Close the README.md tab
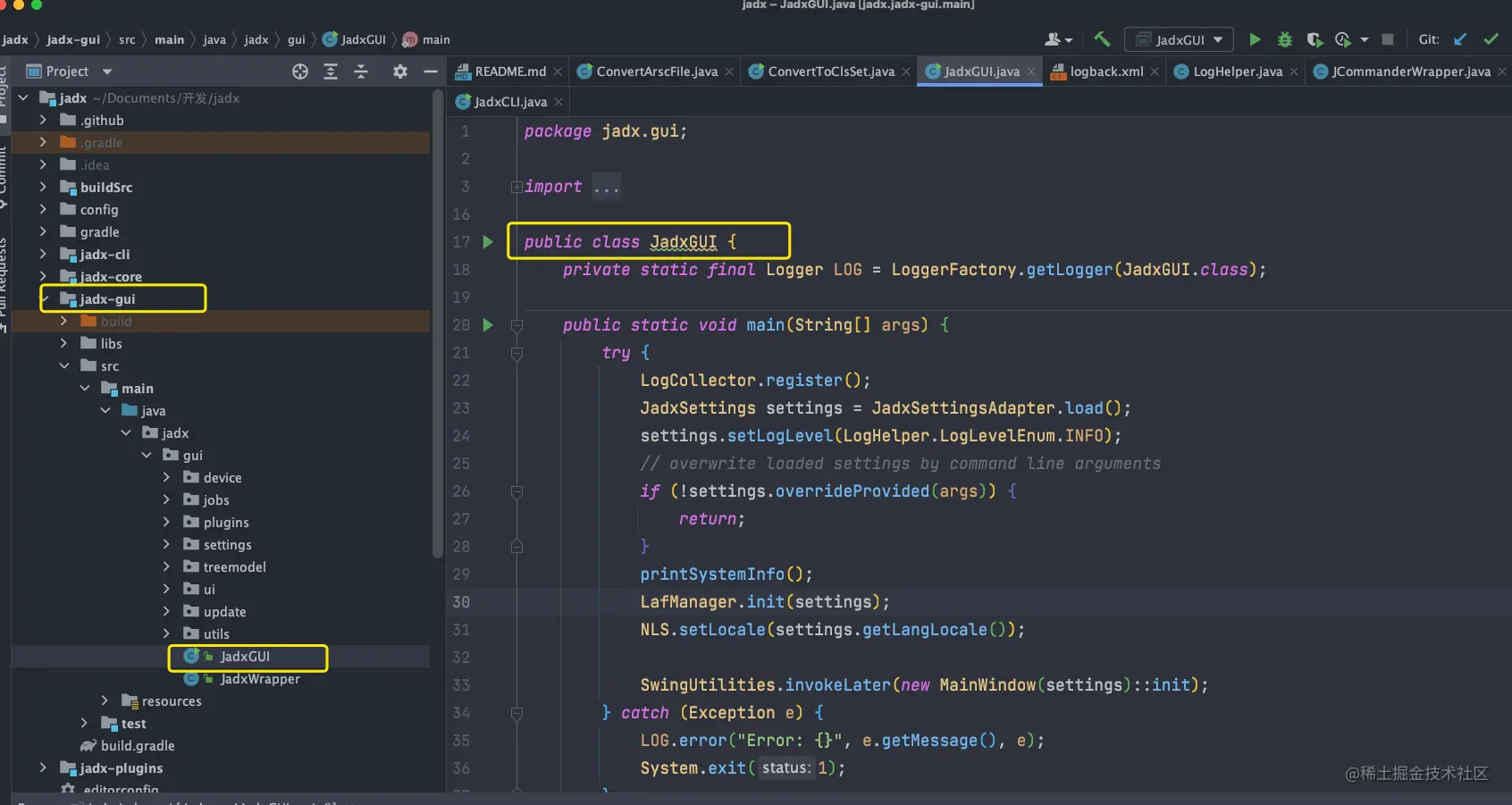Viewport: 1512px width, 805px height. click(x=558, y=71)
